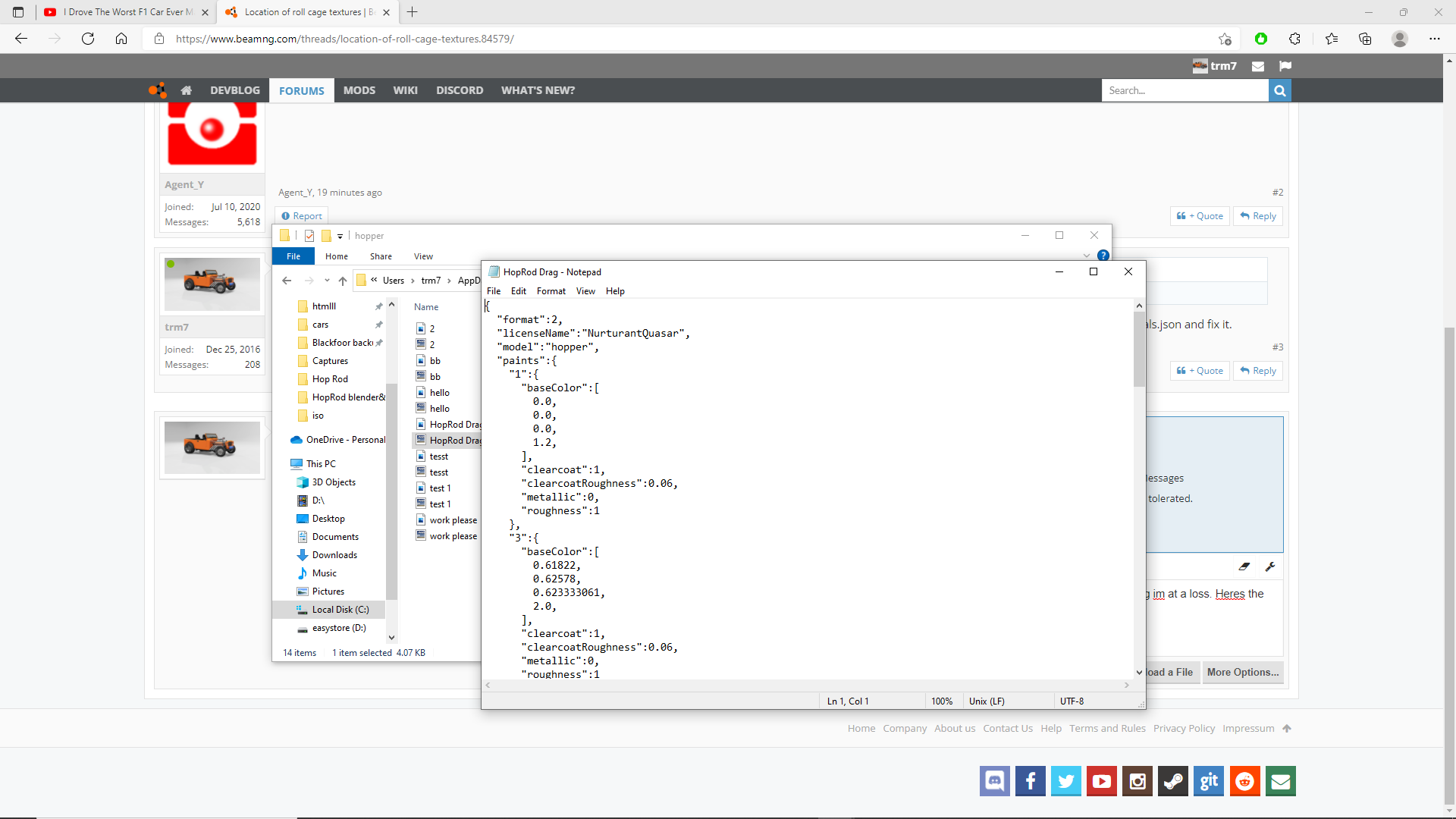
Task: Open the recent locations dropdown in File Explorer
Action: click(327, 281)
